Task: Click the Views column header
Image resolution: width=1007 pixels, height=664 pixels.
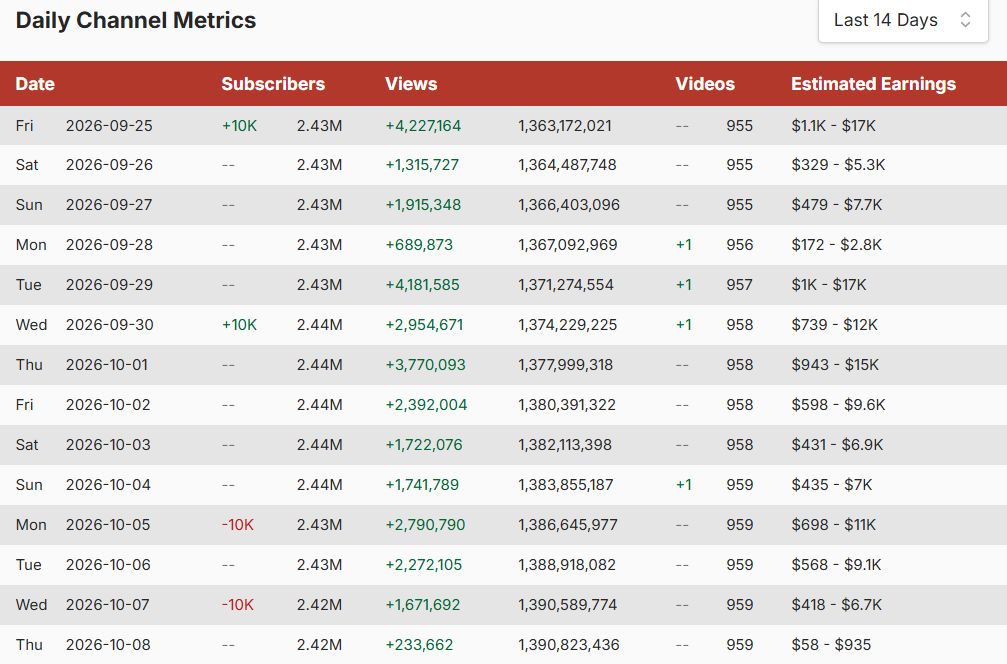Action: pos(411,84)
